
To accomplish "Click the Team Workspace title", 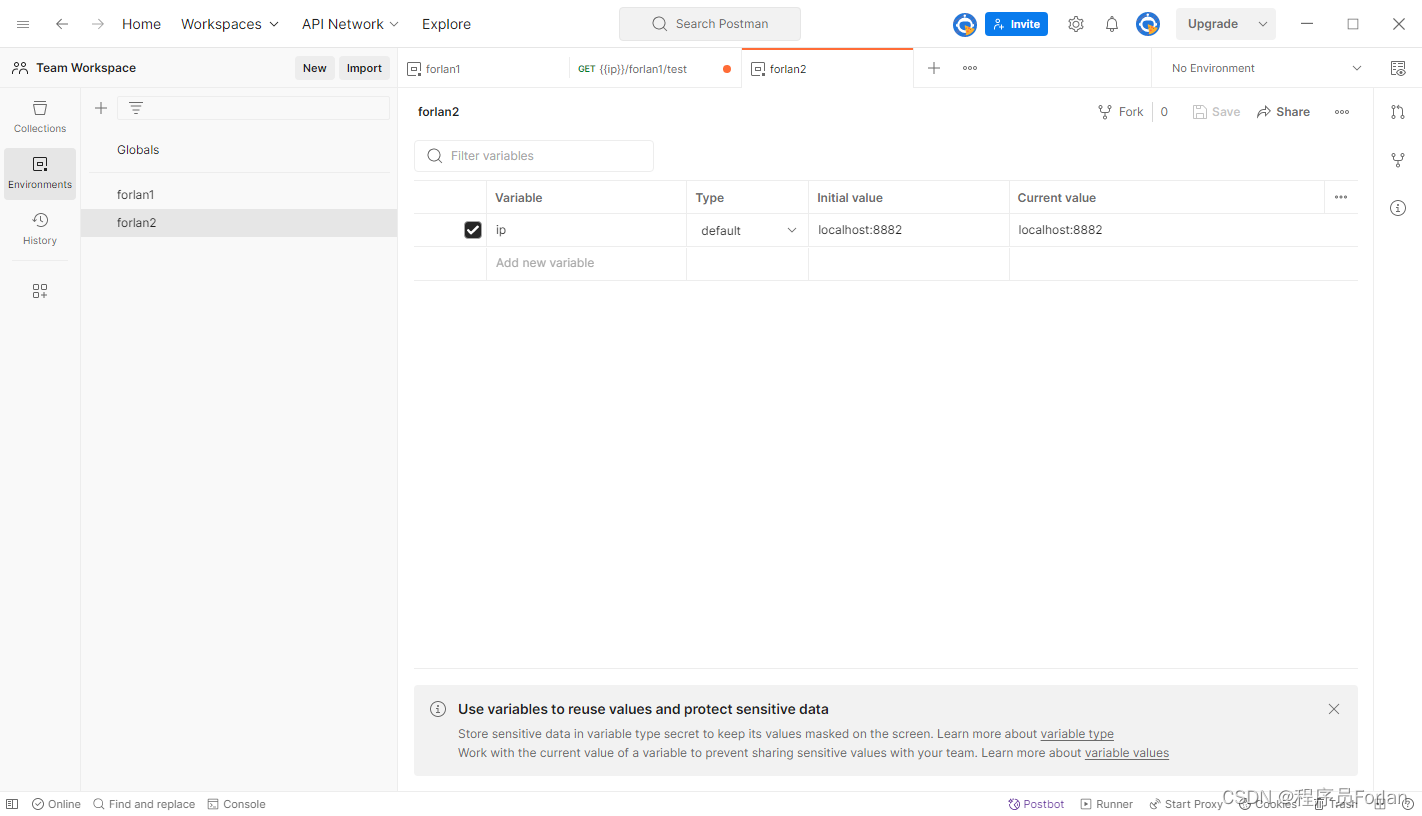I will coord(86,68).
